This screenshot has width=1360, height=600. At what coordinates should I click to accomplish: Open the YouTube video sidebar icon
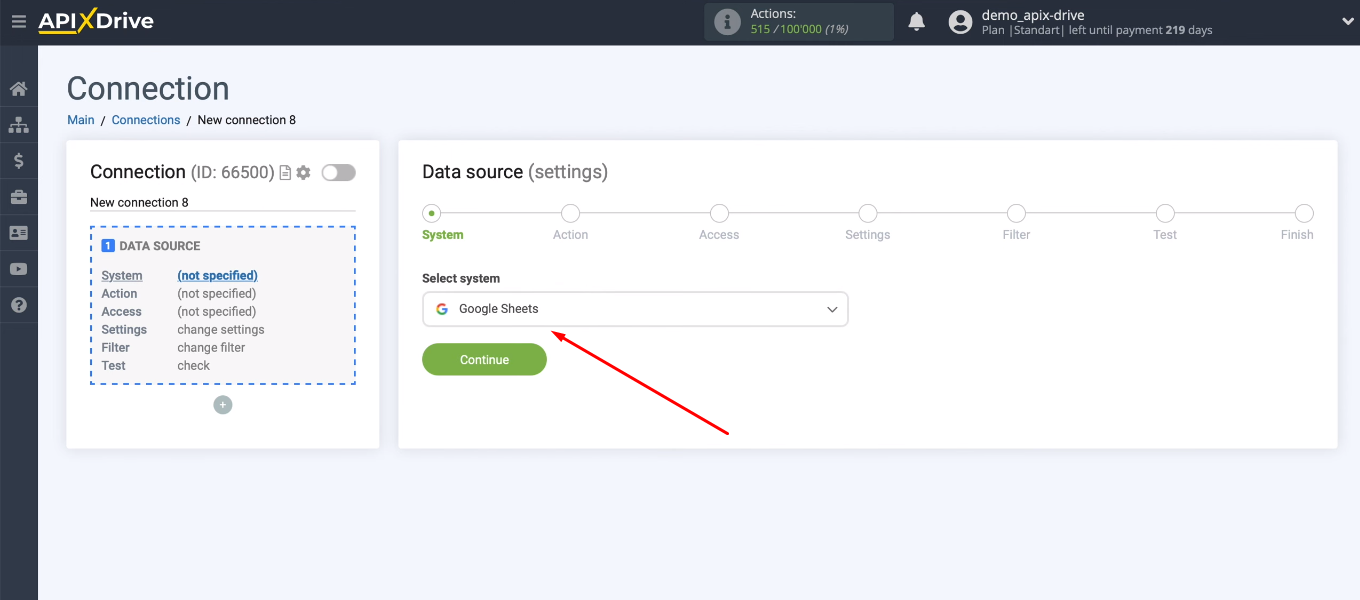click(18, 269)
